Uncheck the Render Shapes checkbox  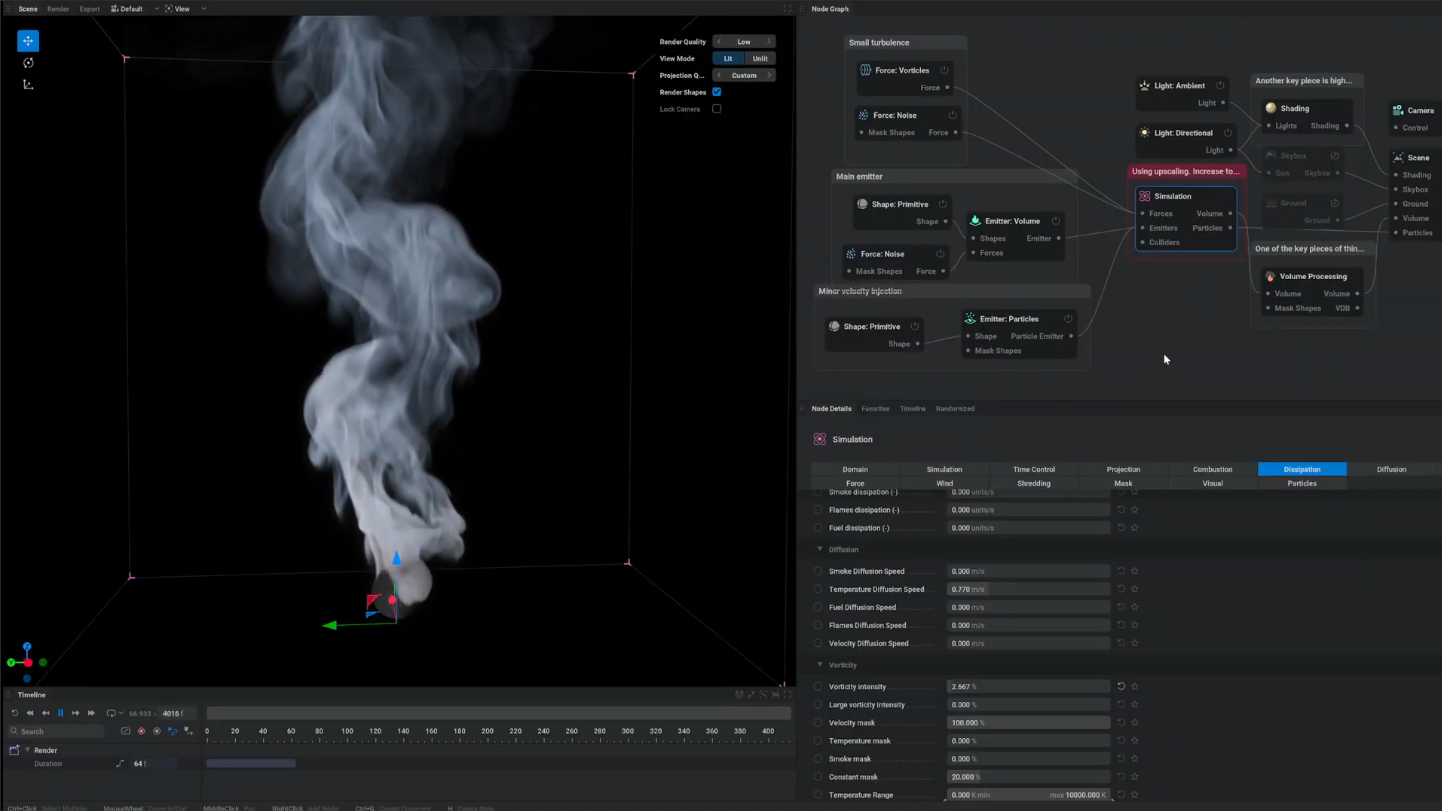tap(717, 92)
